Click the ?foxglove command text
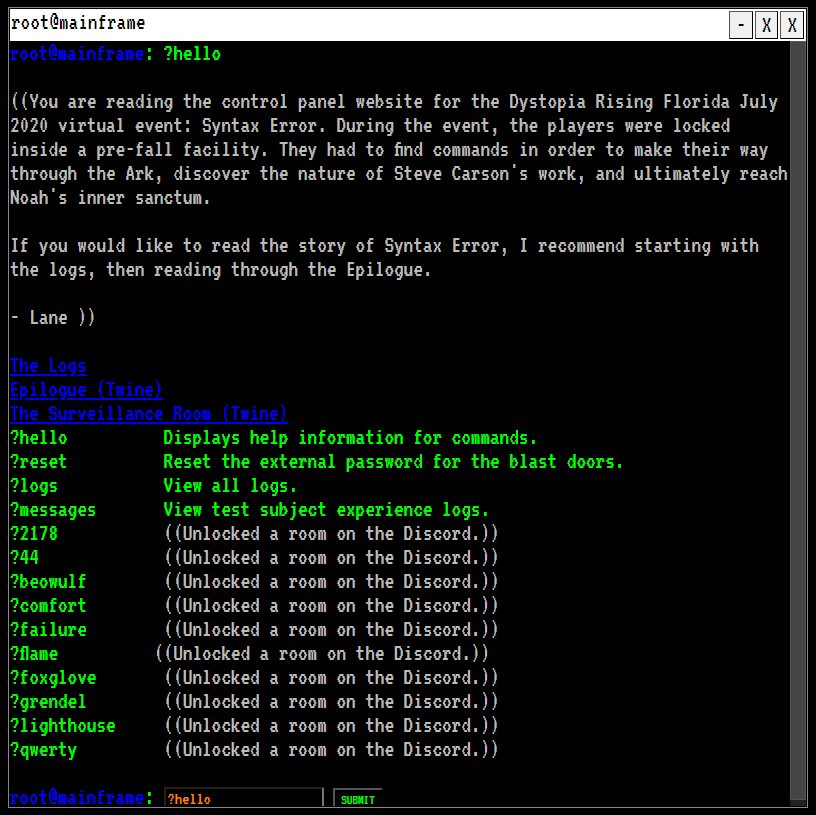Screen dimensions: 816x815 coord(53,678)
